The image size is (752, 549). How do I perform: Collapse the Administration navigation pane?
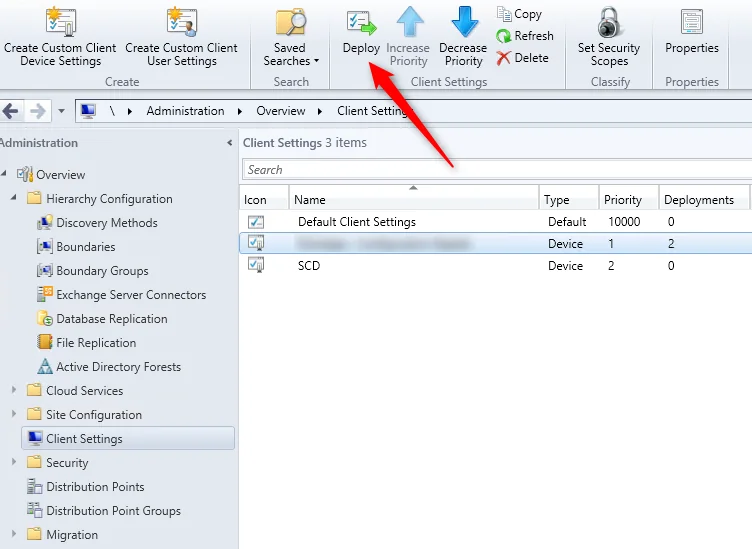tap(230, 143)
